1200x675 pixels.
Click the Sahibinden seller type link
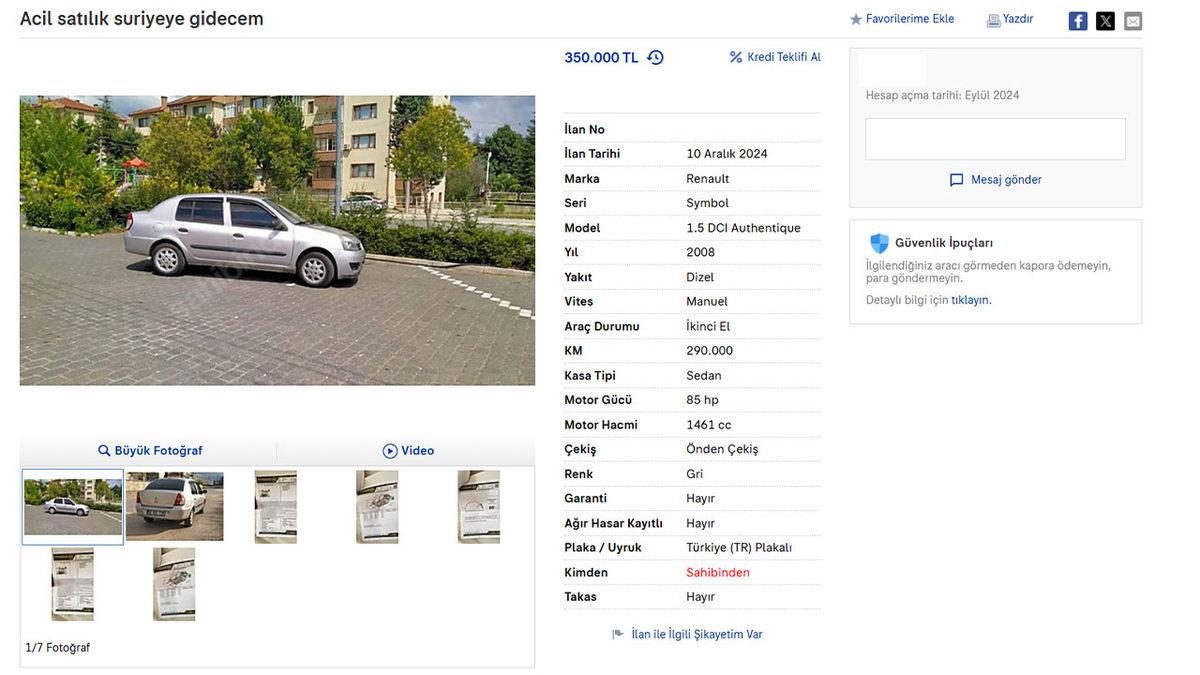[x=718, y=573]
